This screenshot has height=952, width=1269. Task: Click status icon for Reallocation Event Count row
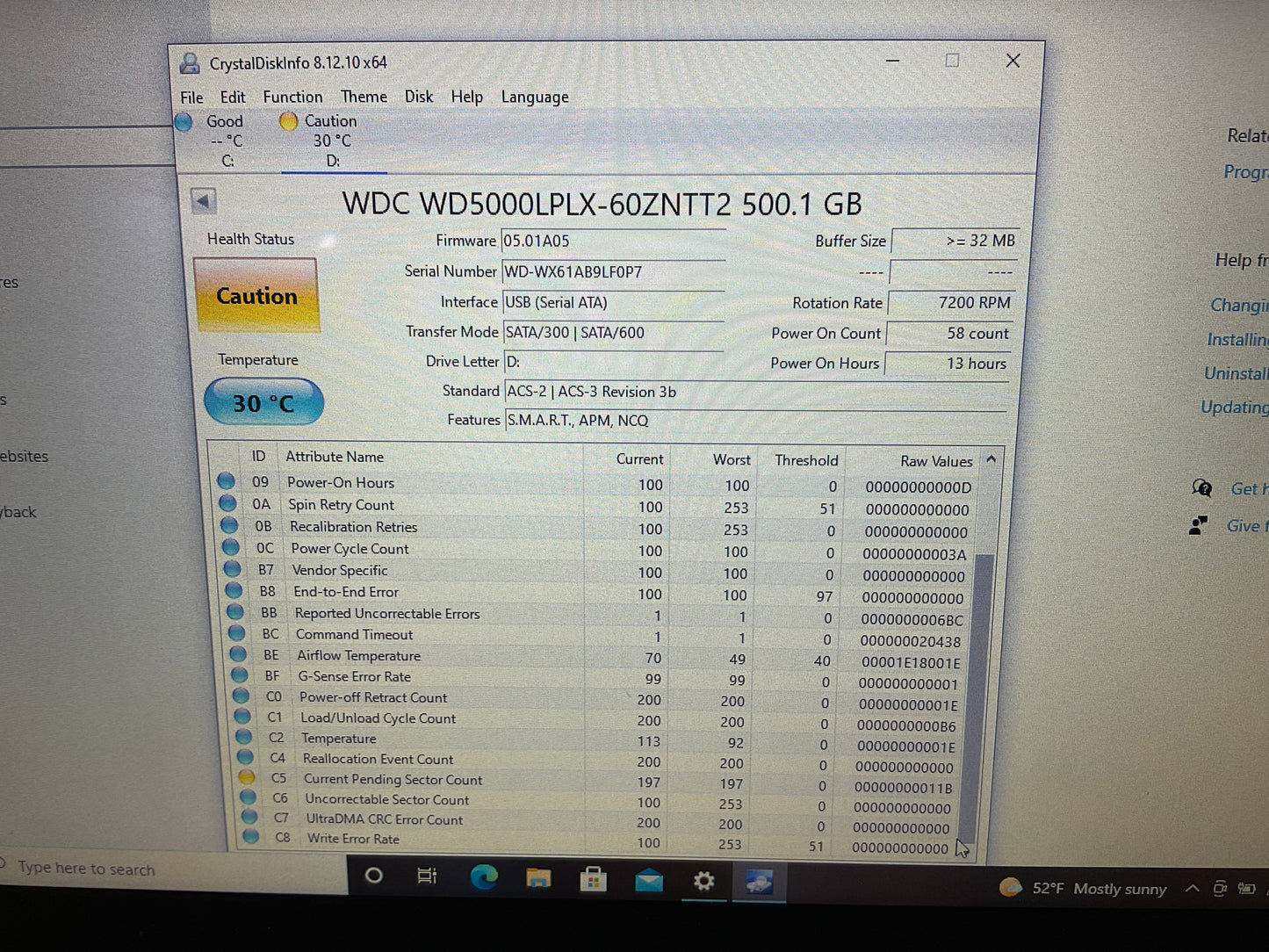point(246,757)
